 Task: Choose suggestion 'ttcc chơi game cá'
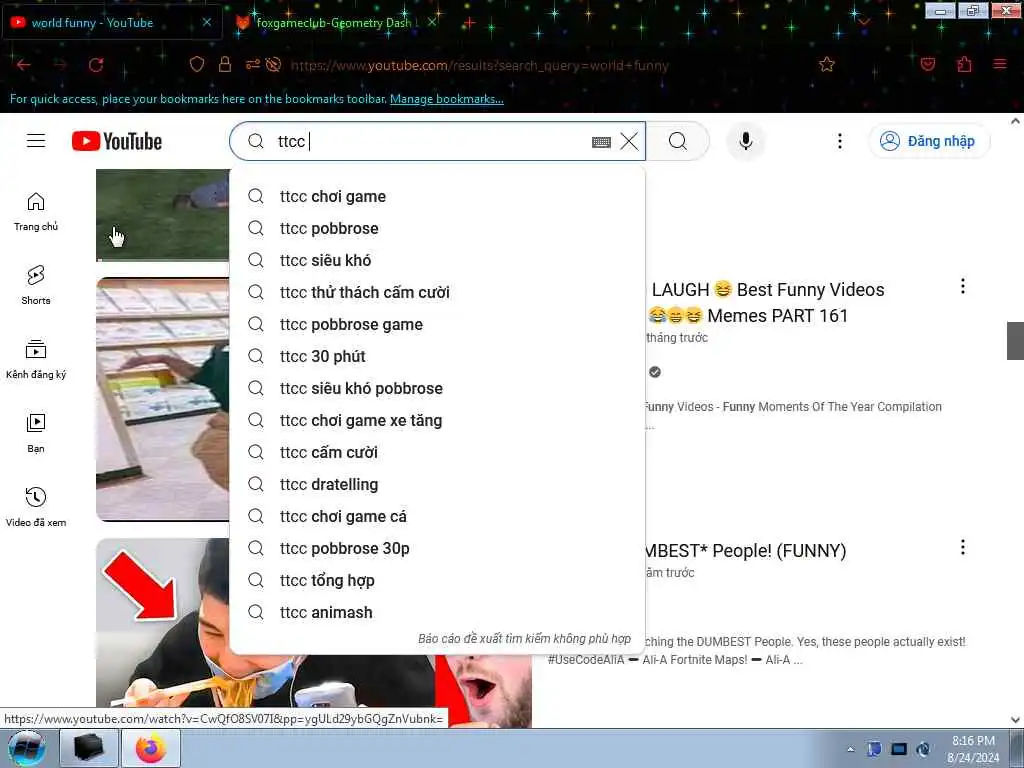point(437,517)
